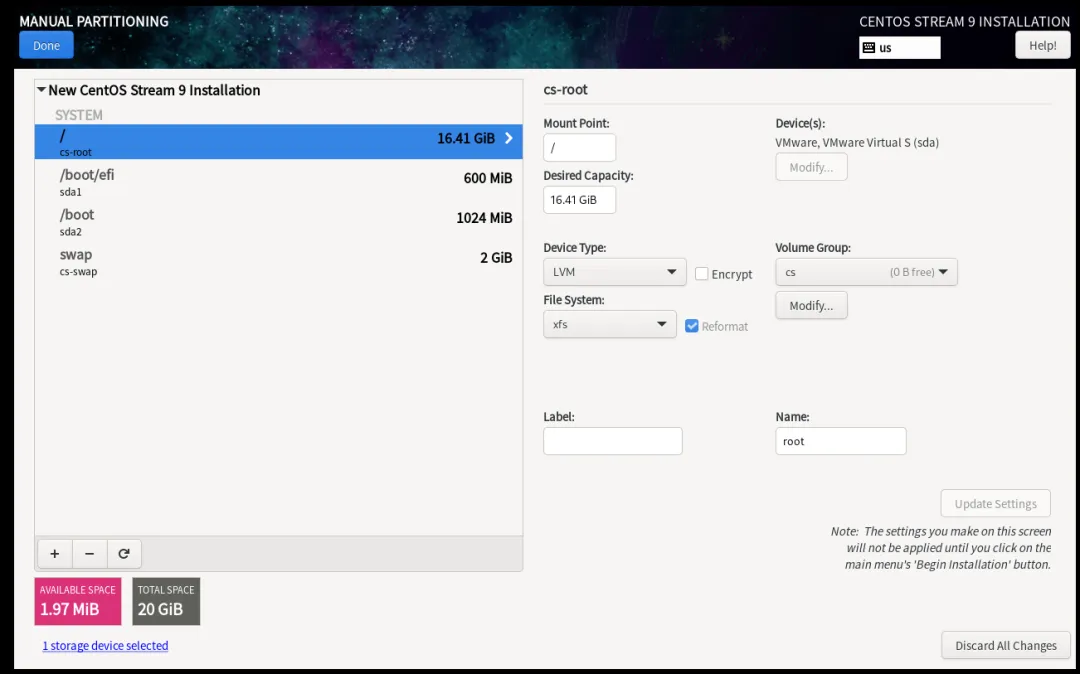Click the remove mount point minus icon
1080x674 pixels.
coord(90,554)
